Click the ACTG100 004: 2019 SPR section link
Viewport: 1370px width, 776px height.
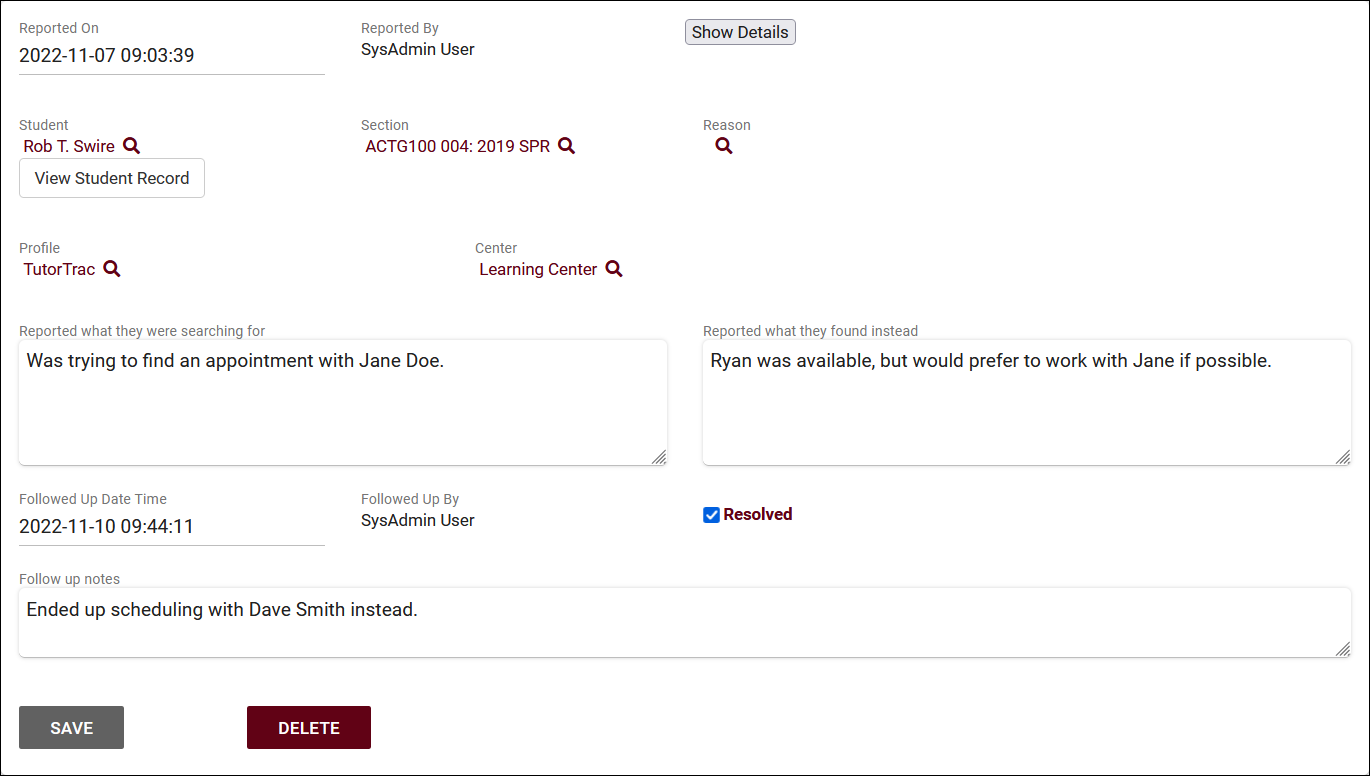pyautogui.click(x=457, y=146)
